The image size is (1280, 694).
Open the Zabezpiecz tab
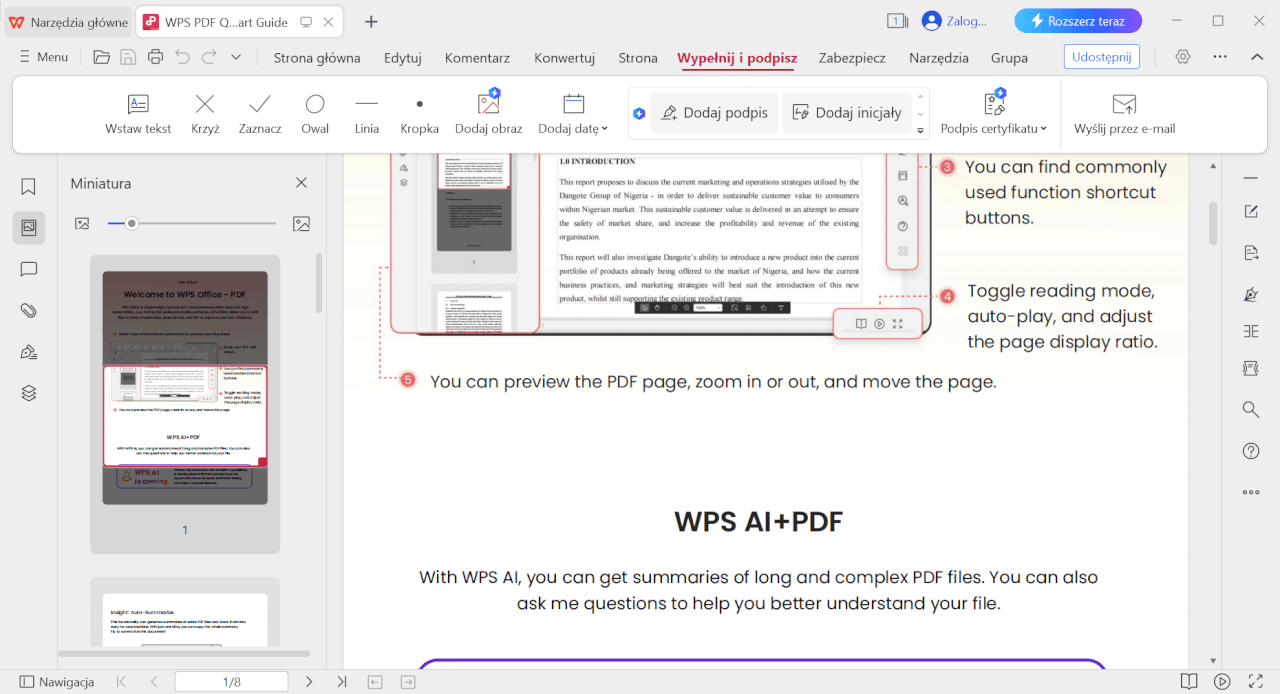tap(852, 58)
